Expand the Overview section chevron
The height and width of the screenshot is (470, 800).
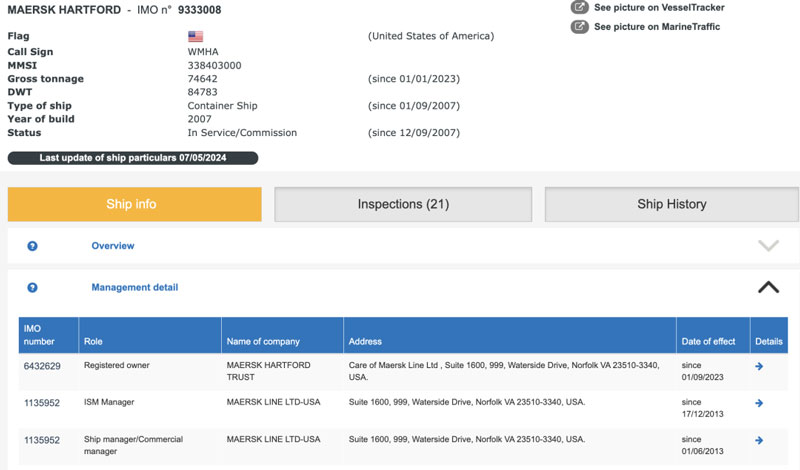(x=768, y=246)
